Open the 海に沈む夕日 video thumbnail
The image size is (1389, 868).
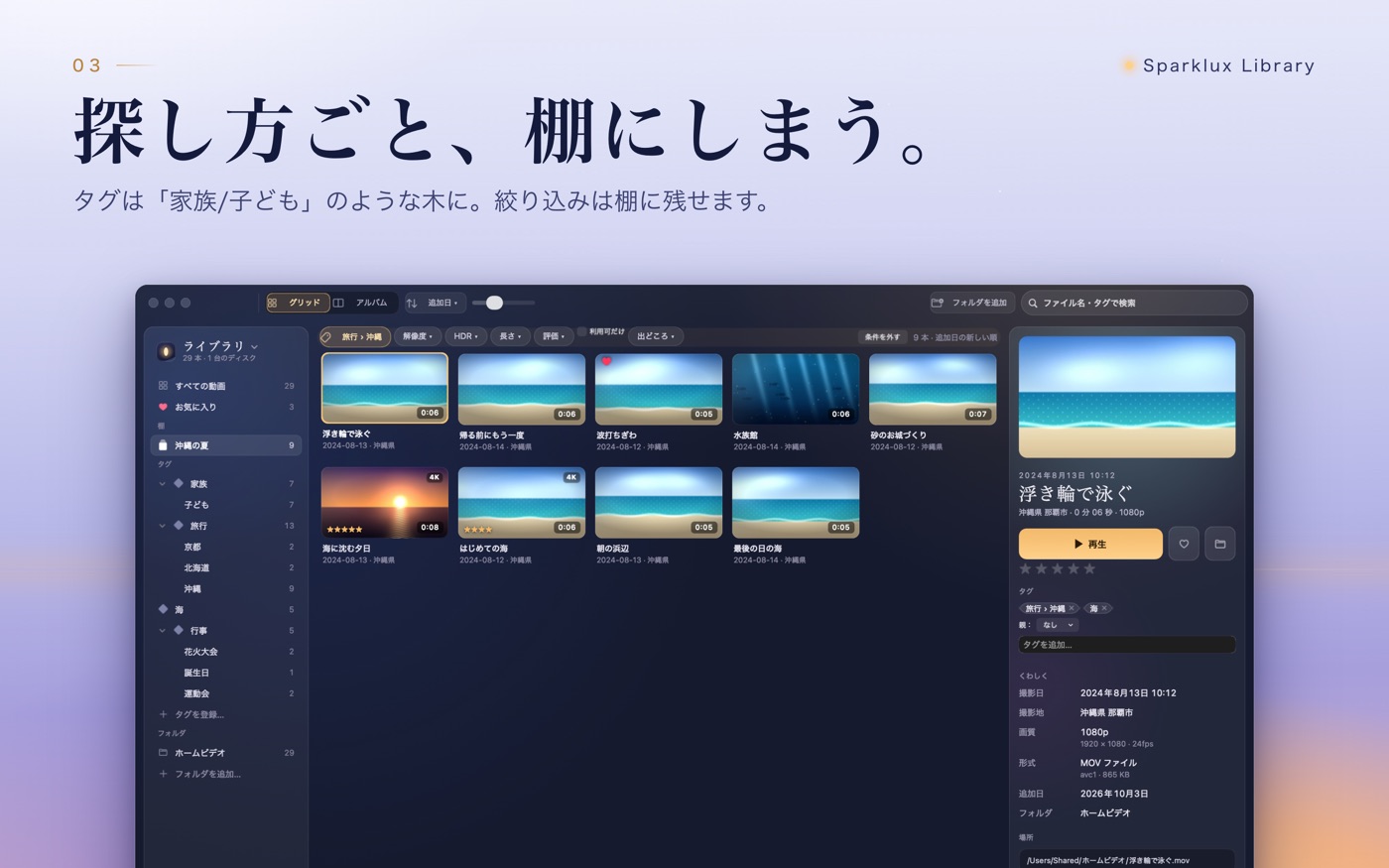tap(385, 503)
